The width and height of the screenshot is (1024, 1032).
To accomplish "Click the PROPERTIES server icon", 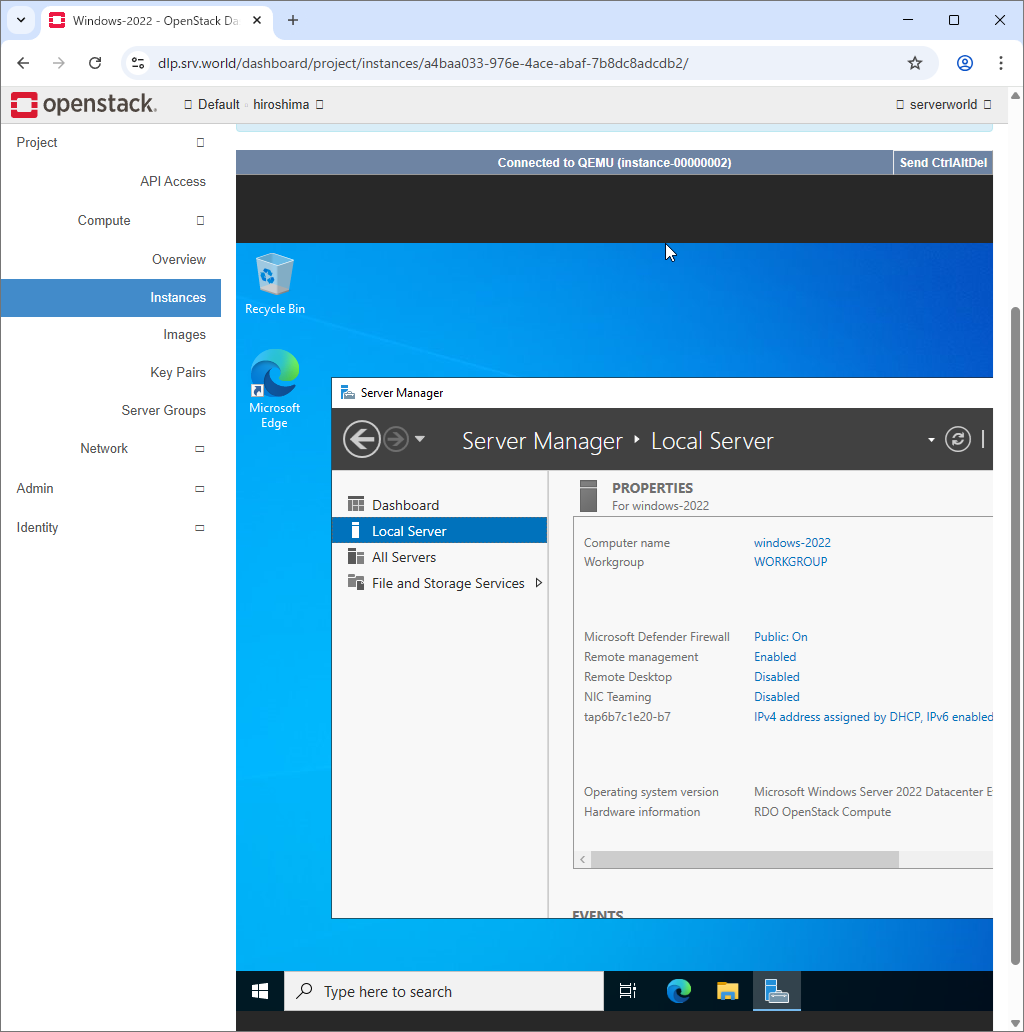I will [588, 496].
